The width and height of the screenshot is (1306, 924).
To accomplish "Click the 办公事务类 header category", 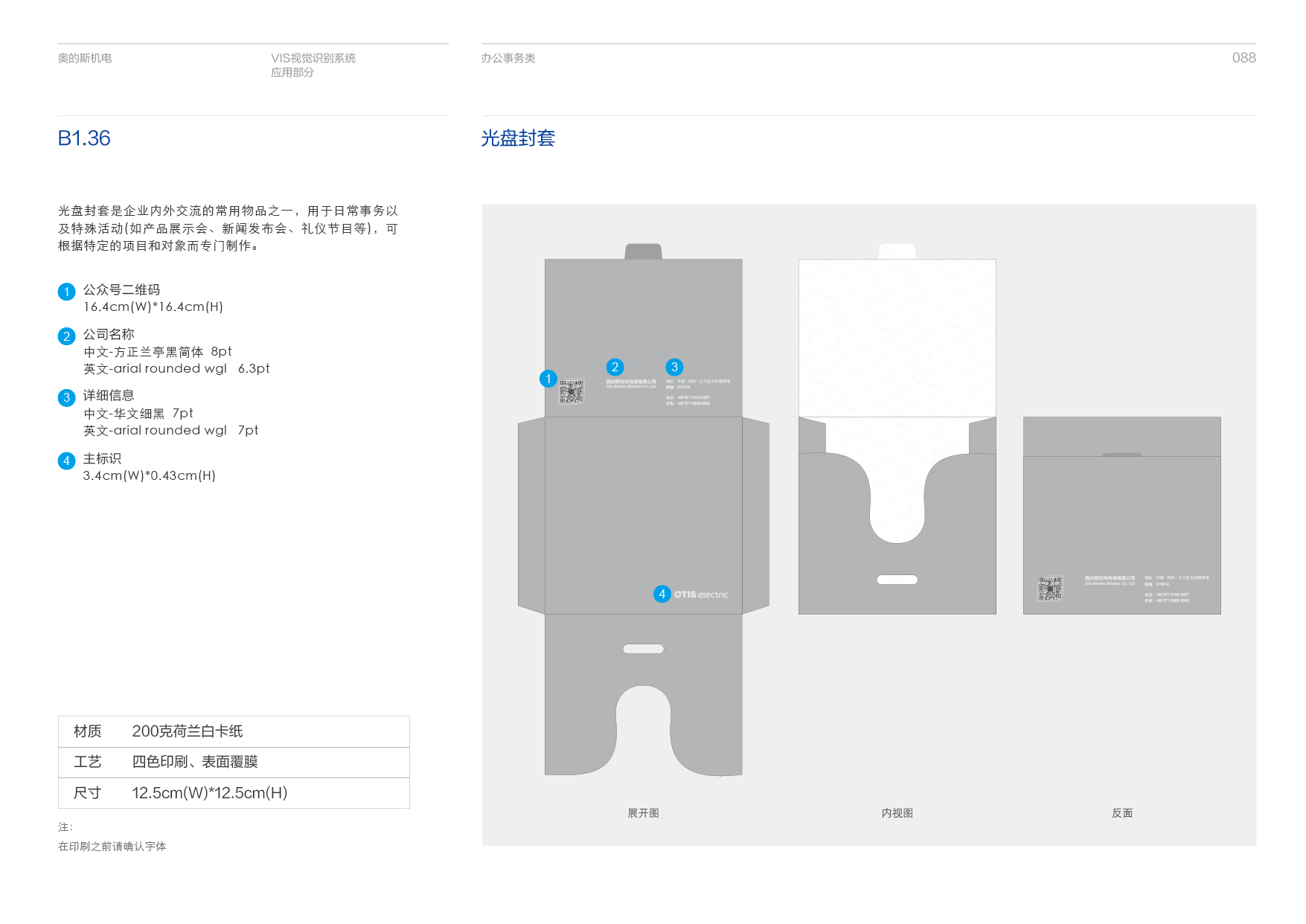I will click(x=508, y=58).
